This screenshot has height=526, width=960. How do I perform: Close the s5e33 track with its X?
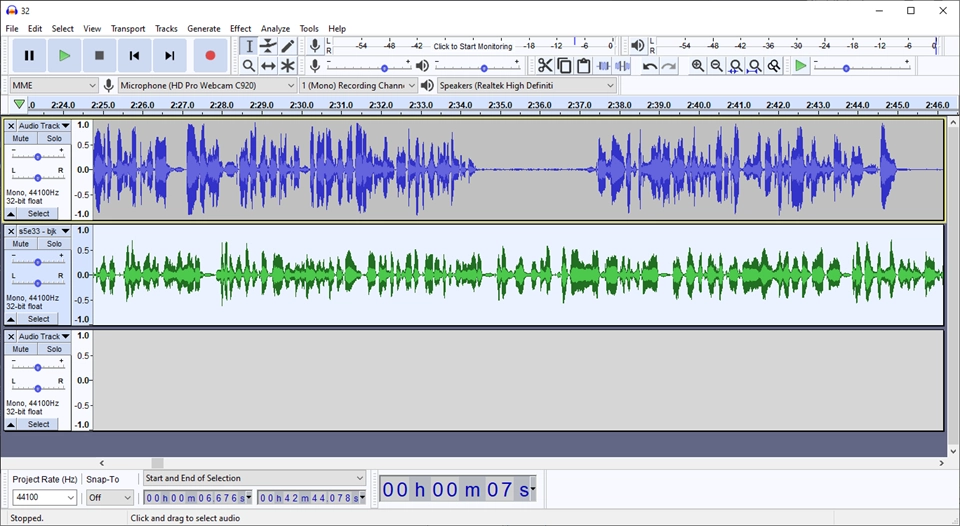coord(11,231)
